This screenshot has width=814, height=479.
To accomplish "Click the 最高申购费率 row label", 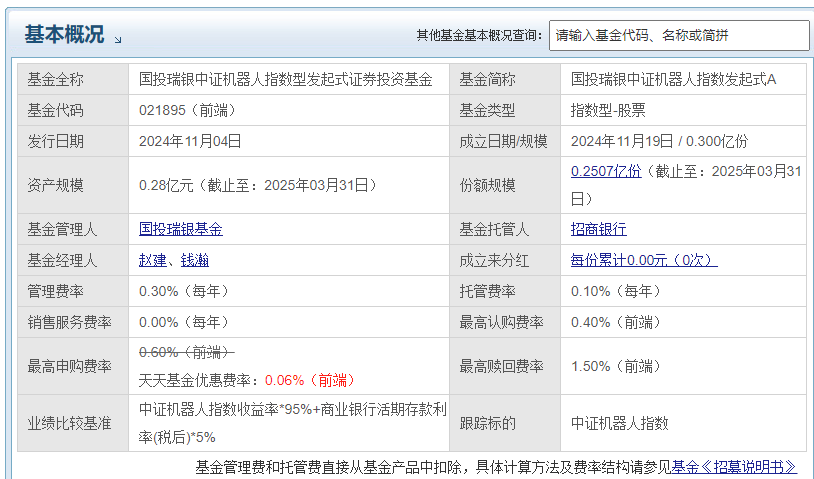I will pos(69,366).
